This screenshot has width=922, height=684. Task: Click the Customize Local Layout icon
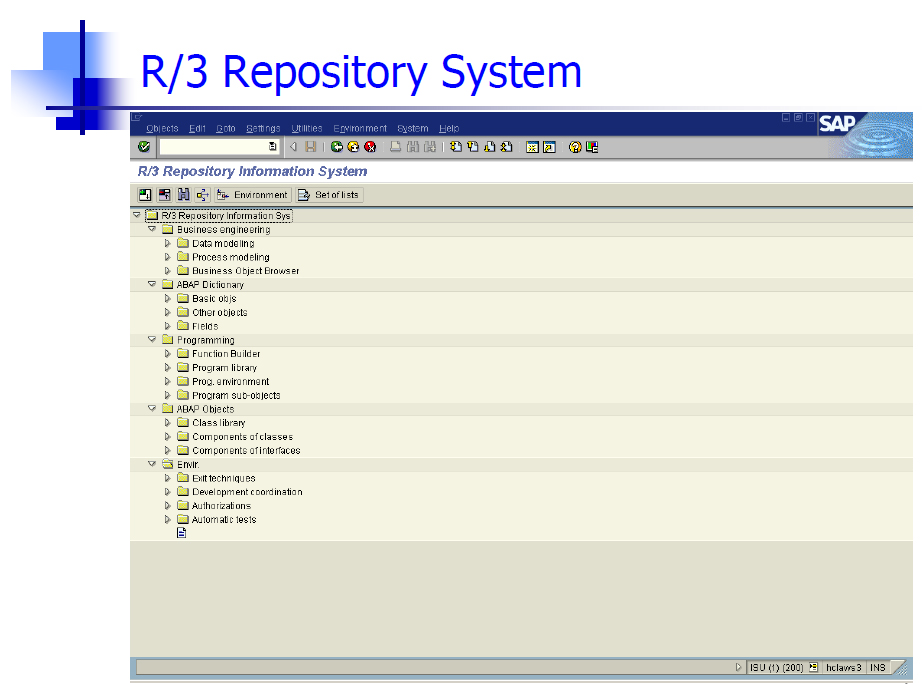click(592, 146)
